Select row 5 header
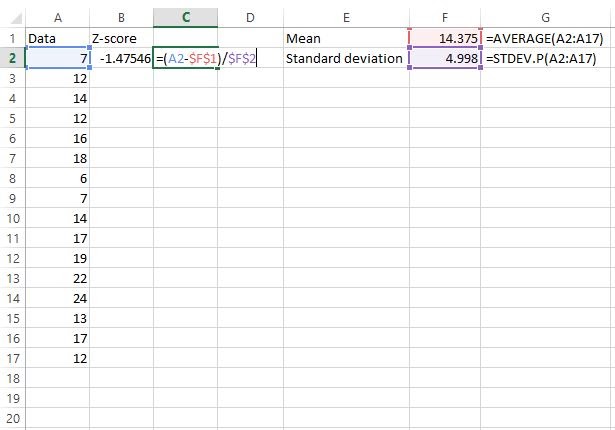 pos(13,118)
